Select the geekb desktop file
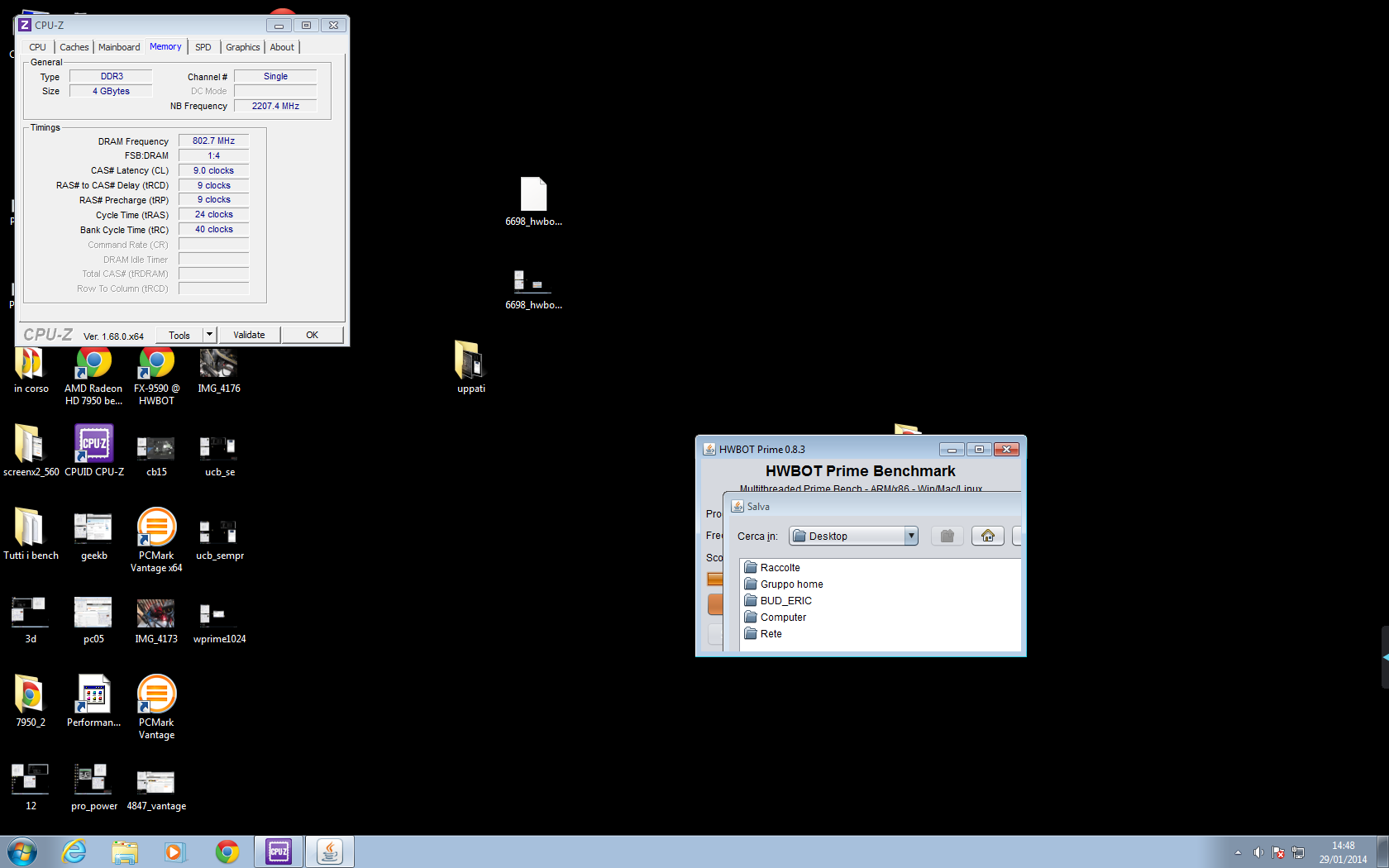 pos(93,537)
